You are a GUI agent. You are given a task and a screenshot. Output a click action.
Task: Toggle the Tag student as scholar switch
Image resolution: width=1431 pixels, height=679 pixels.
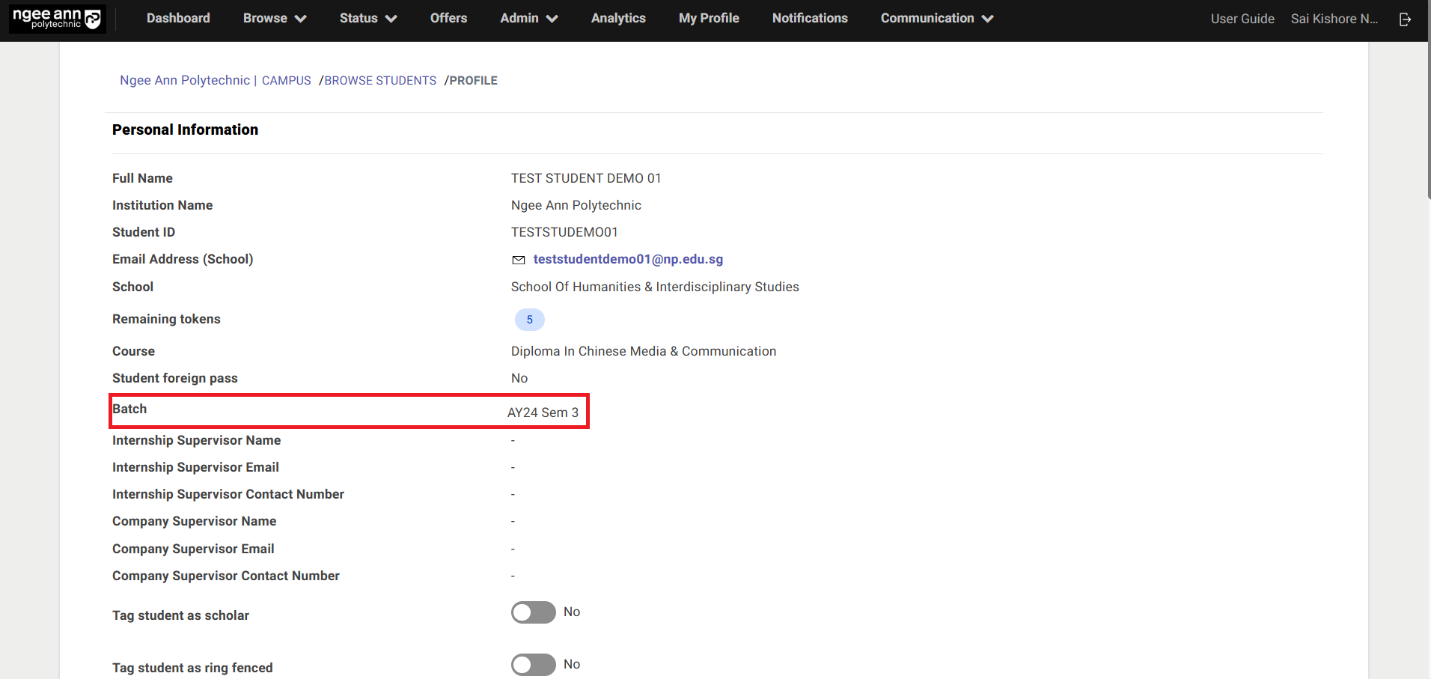coord(533,613)
